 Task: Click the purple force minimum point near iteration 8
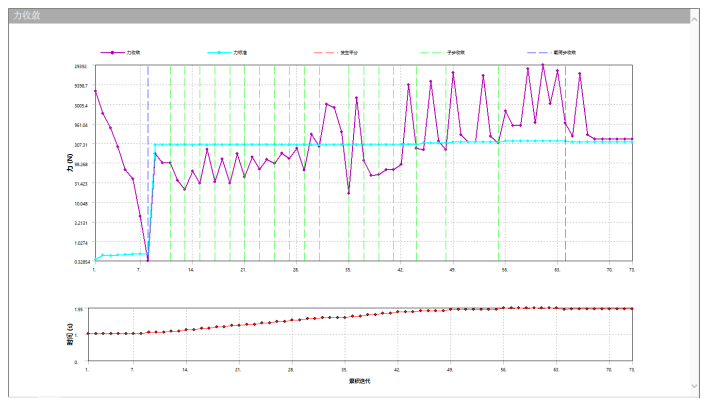(148, 260)
